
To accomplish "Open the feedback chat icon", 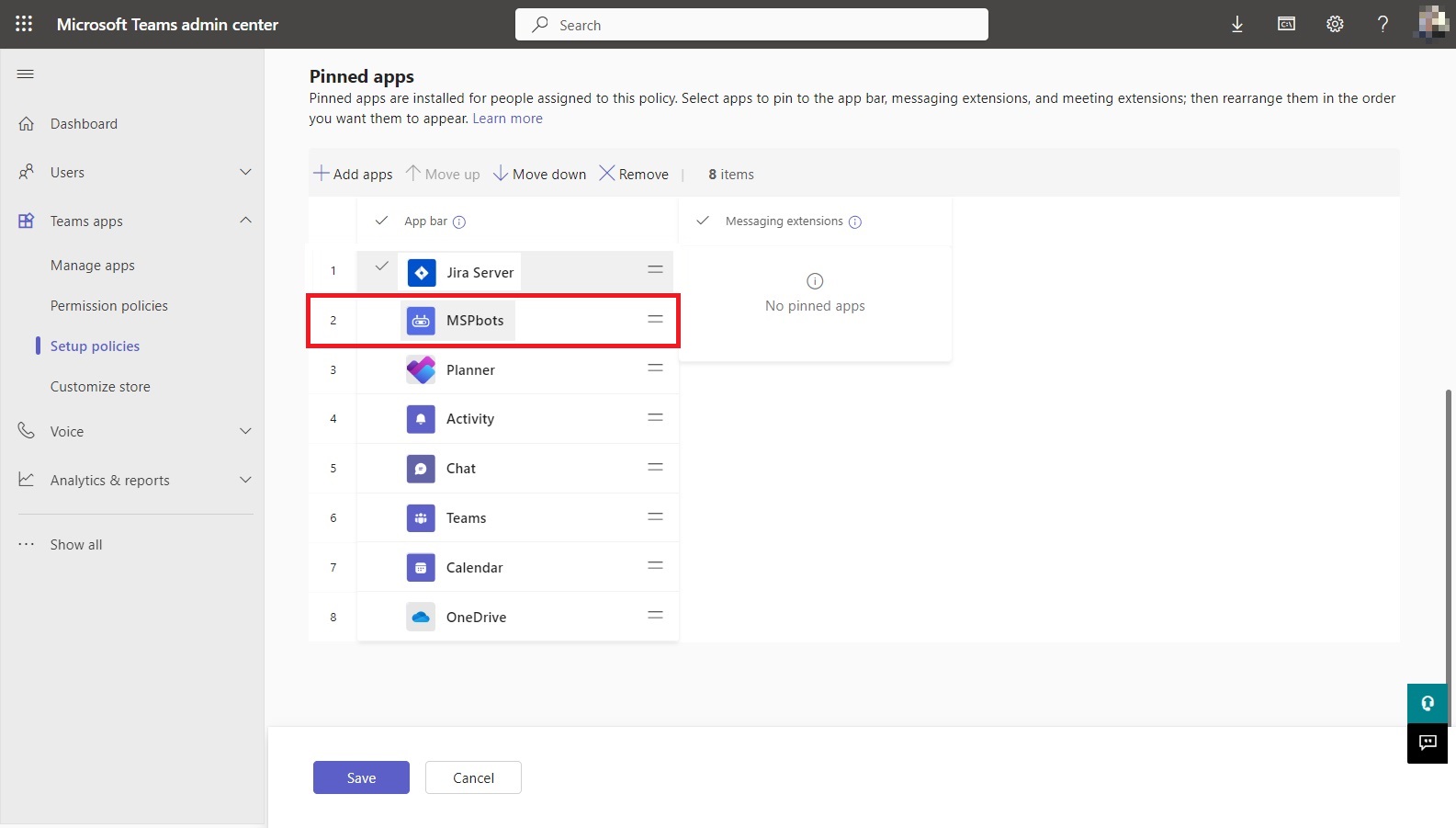I will (1428, 743).
